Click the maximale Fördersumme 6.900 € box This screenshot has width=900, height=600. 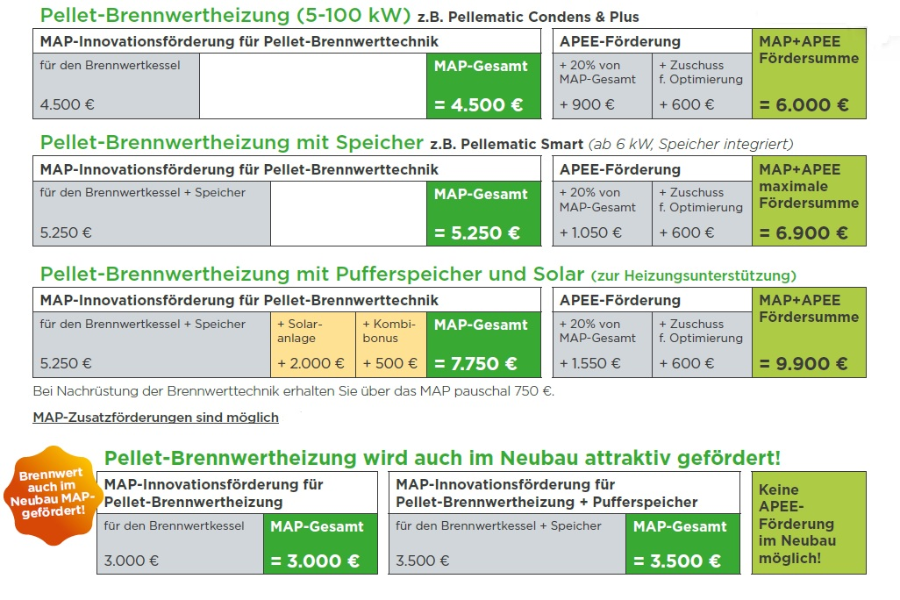809,201
